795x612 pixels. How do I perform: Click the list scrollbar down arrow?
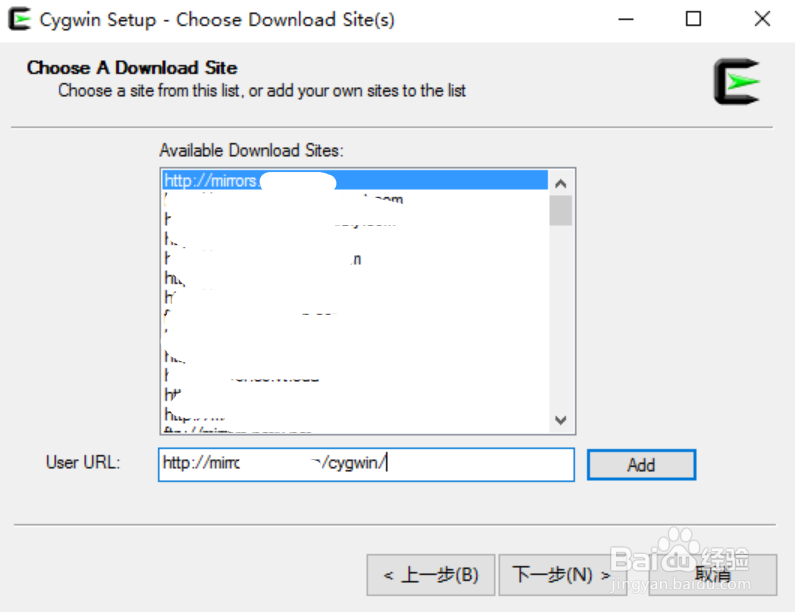tap(560, 420)
